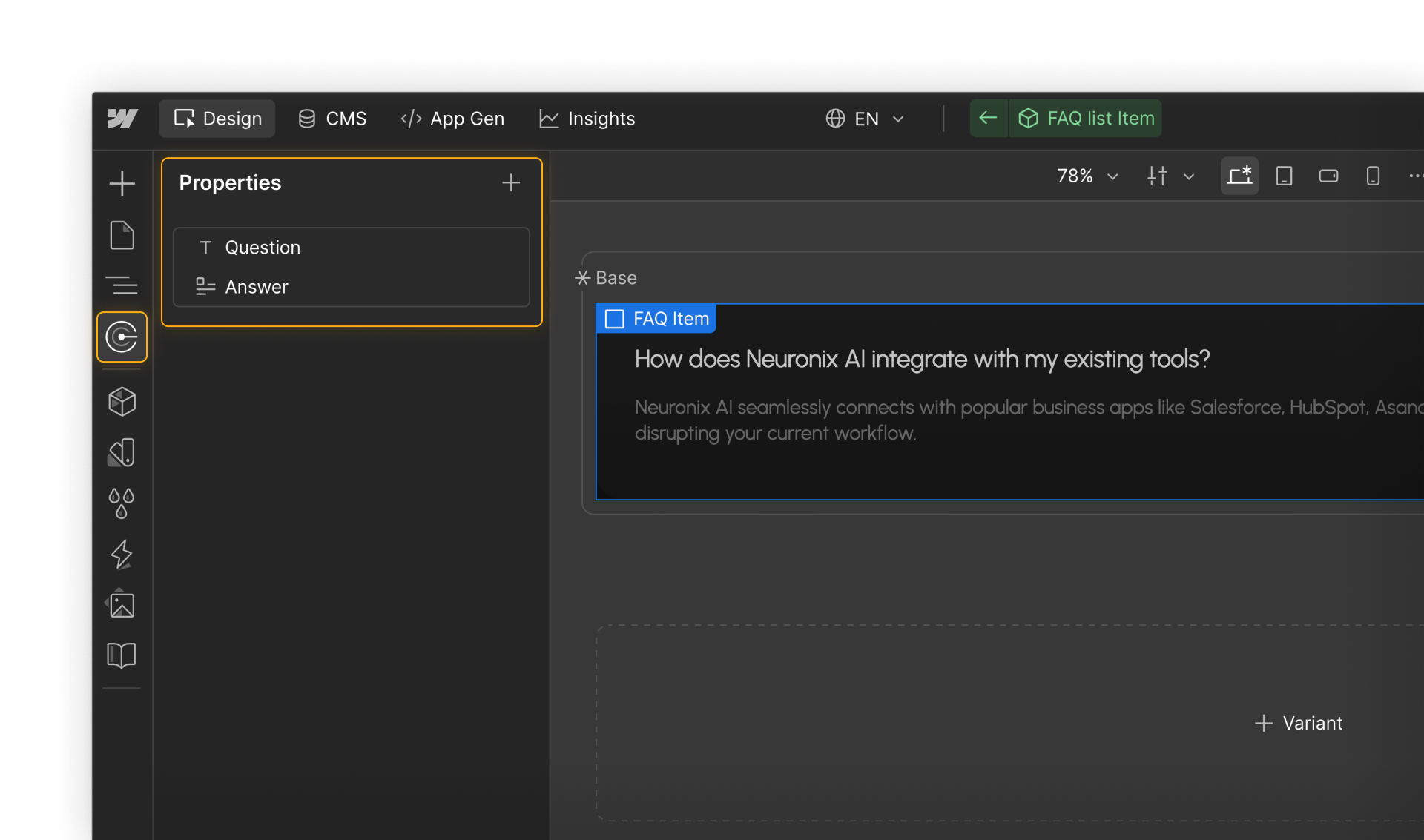
Task: Click the Variant button
Action: tap(1299, 723)
